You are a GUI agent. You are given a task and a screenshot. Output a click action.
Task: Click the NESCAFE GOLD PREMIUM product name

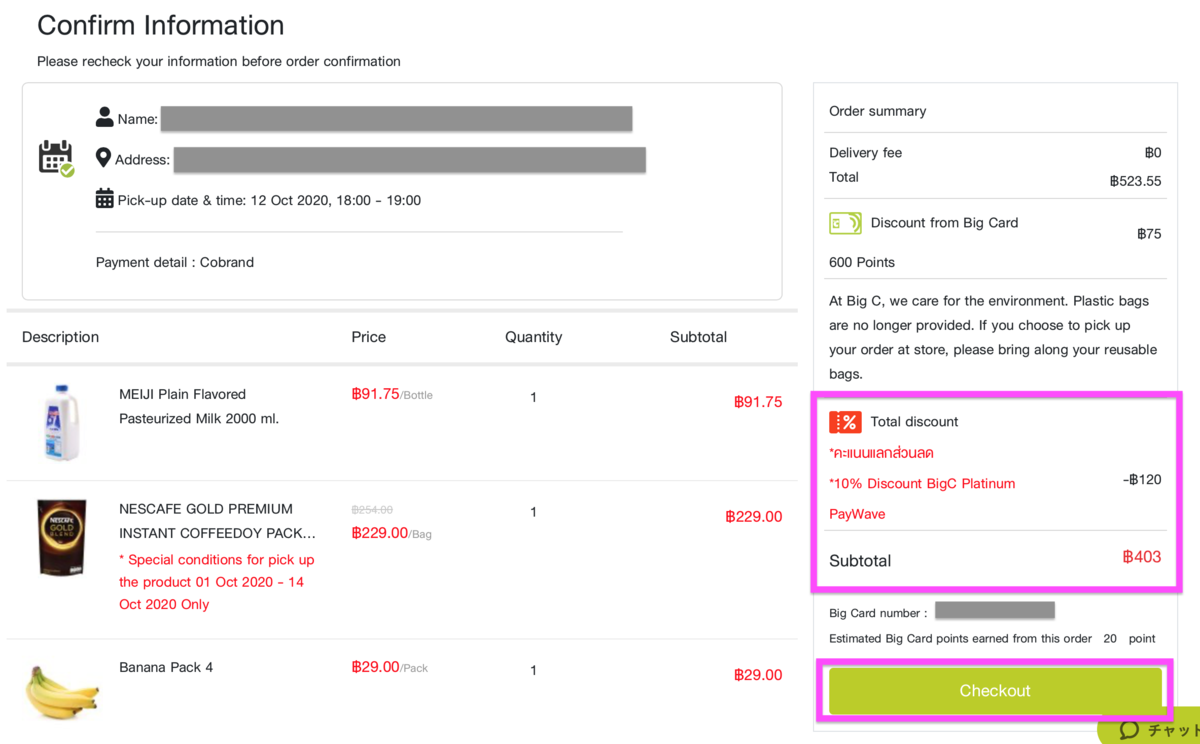point(218,521)
